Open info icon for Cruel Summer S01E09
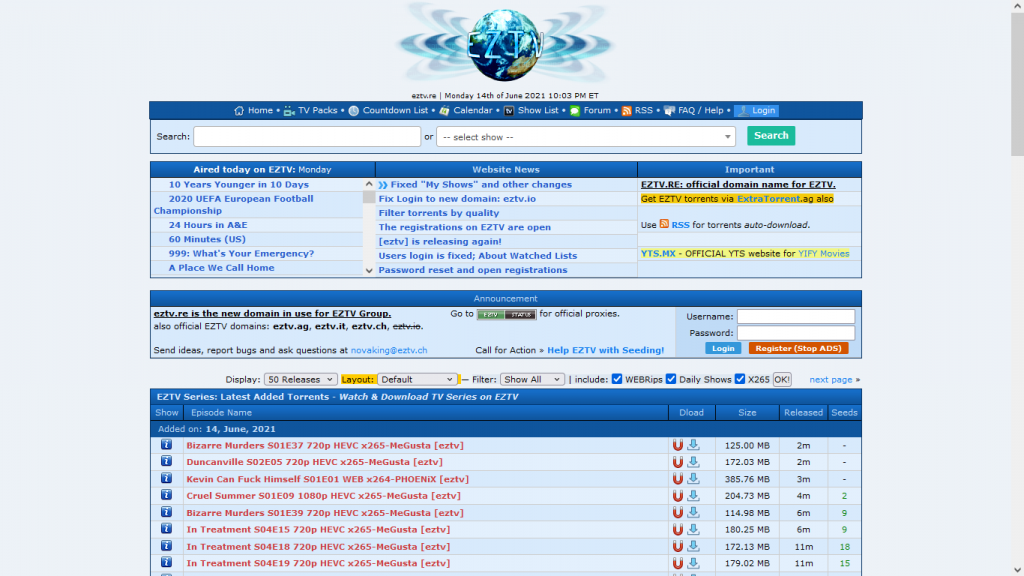 pyautogui.click(x=167, y=496)
